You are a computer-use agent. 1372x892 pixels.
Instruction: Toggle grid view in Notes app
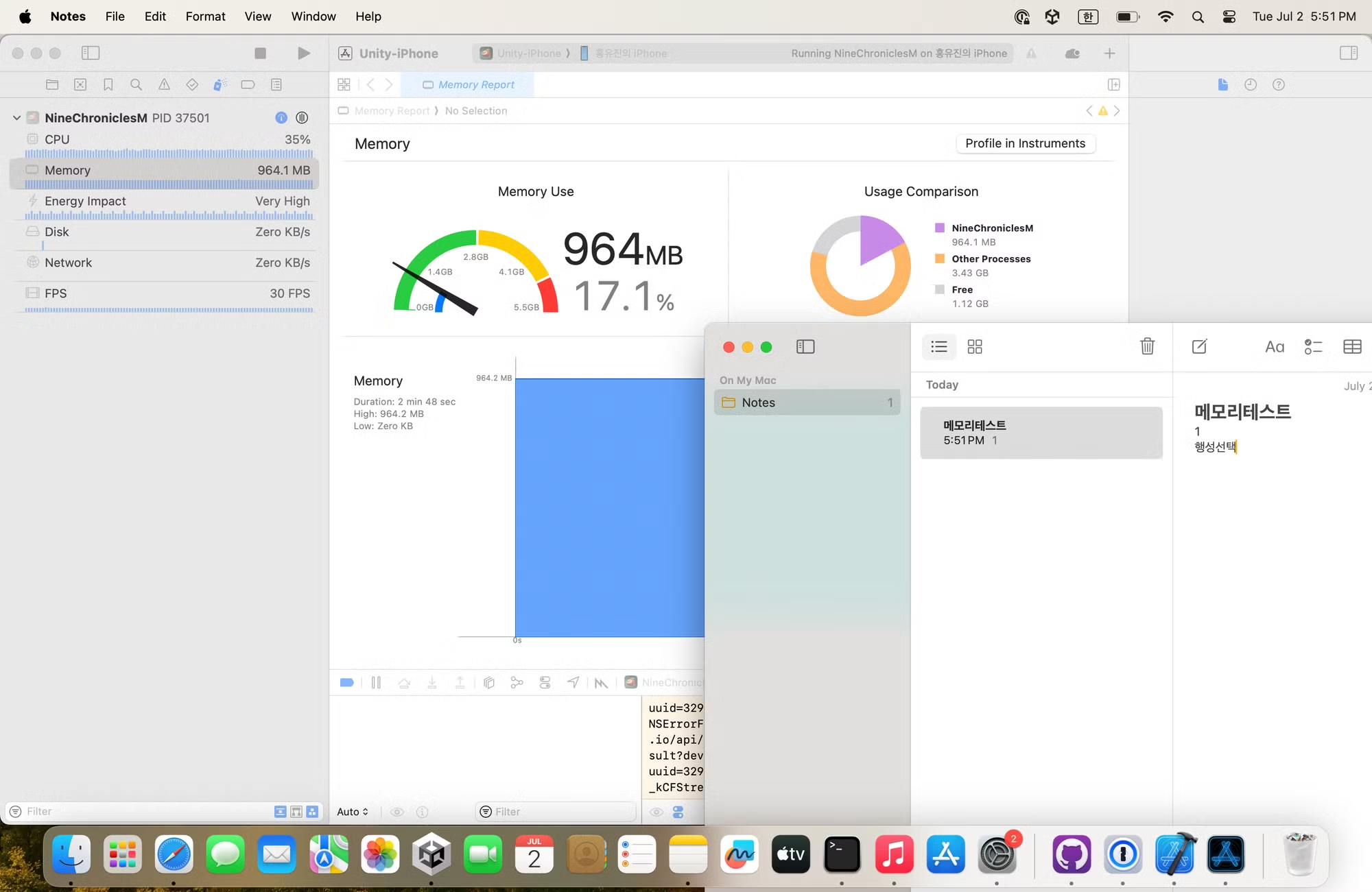(x=975, y=347)
